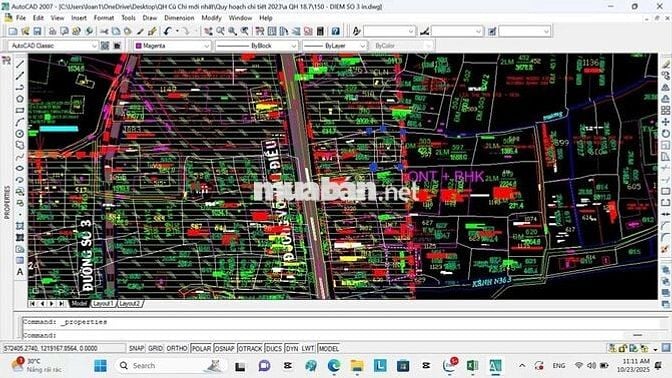Expand the undo history dropdown arrow

click(x=177, y=31)
